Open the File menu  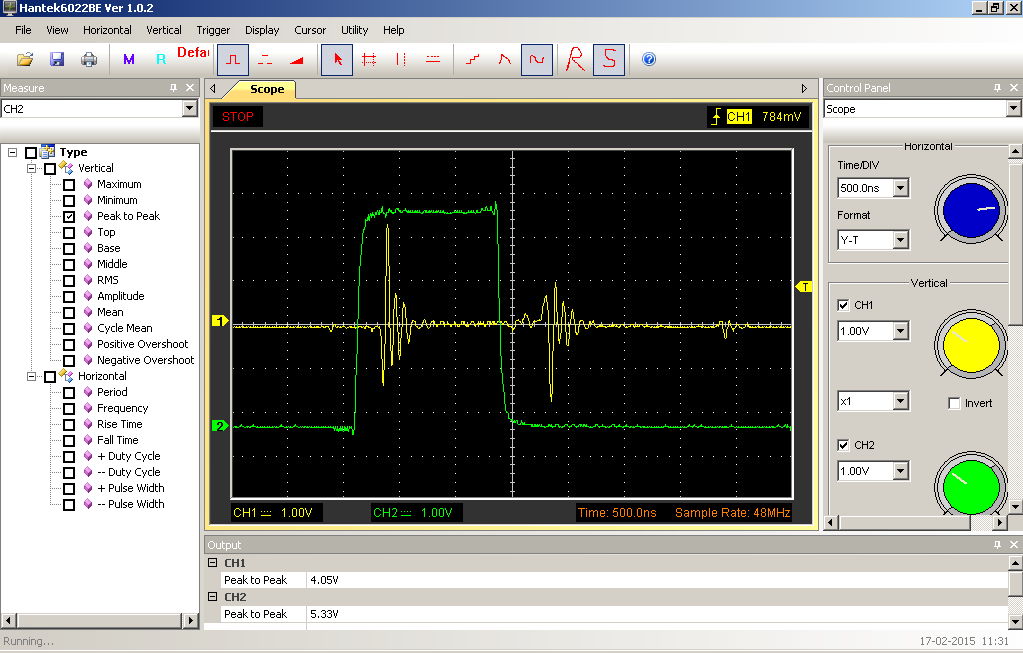(x=23, y=30)
